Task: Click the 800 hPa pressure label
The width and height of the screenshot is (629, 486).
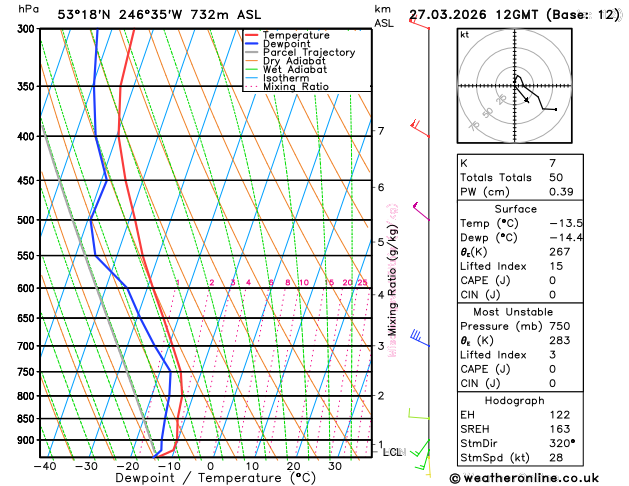Action: [28, 396]
